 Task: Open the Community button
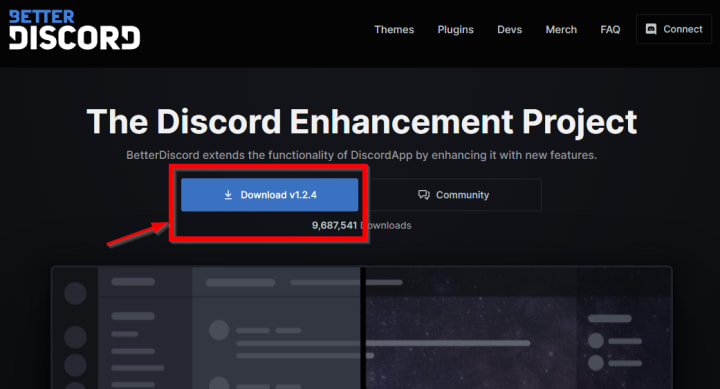pos(454,195)
